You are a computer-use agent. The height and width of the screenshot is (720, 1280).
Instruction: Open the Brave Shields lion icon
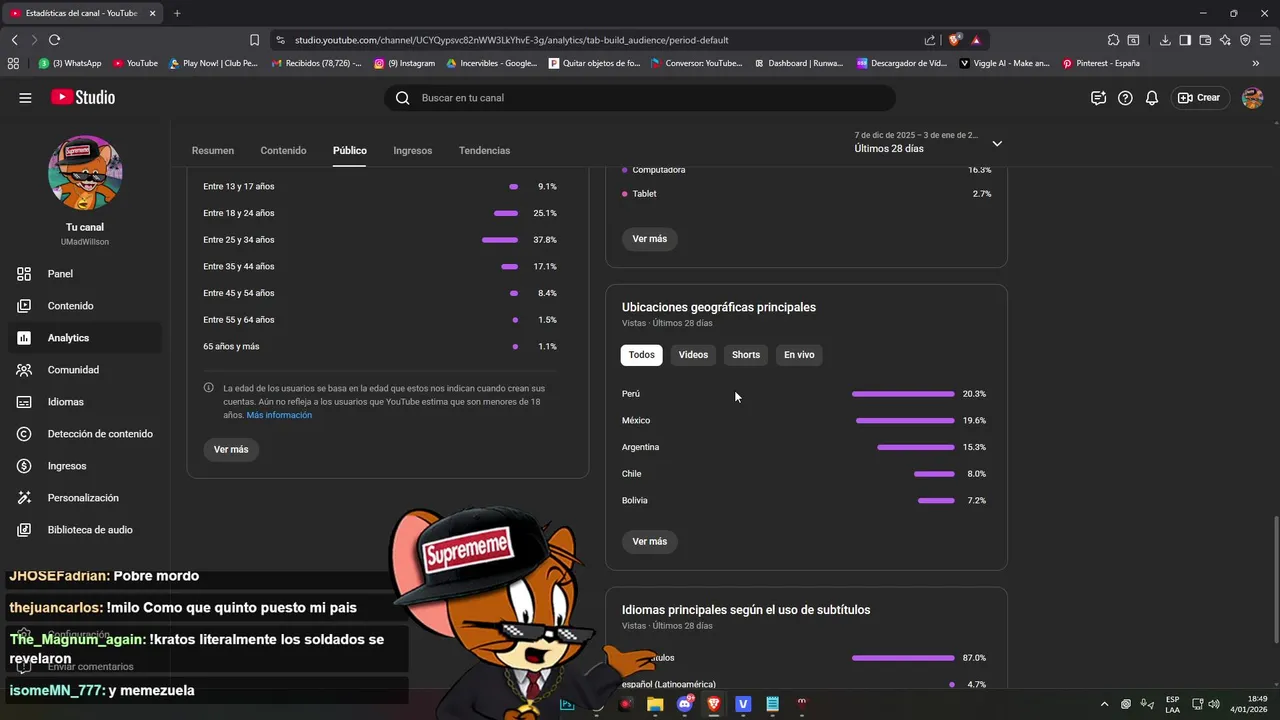(954, 40)
